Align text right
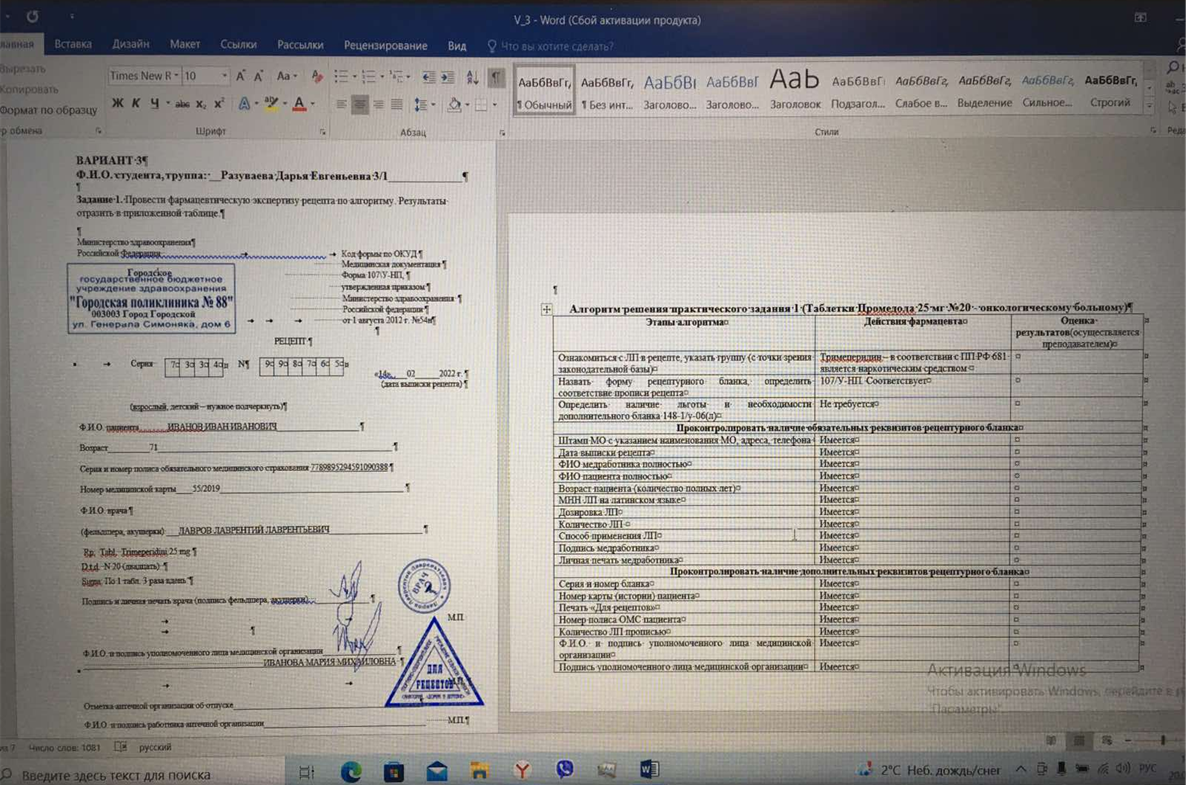The width and height of the screenshot is (1187, 785). (x=379, y=104)
